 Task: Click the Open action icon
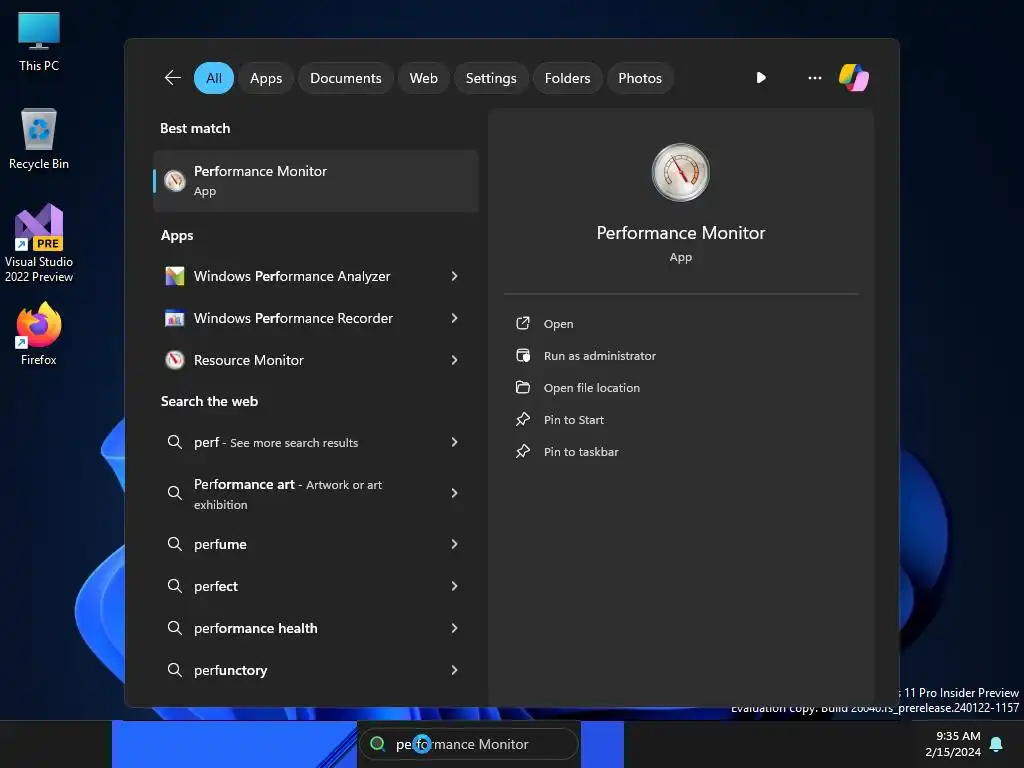pos(522,323)
